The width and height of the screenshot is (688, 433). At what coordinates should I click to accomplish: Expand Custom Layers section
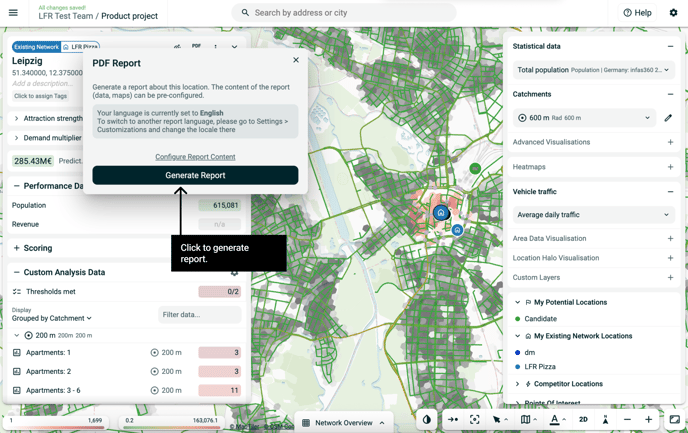(670, 277)
